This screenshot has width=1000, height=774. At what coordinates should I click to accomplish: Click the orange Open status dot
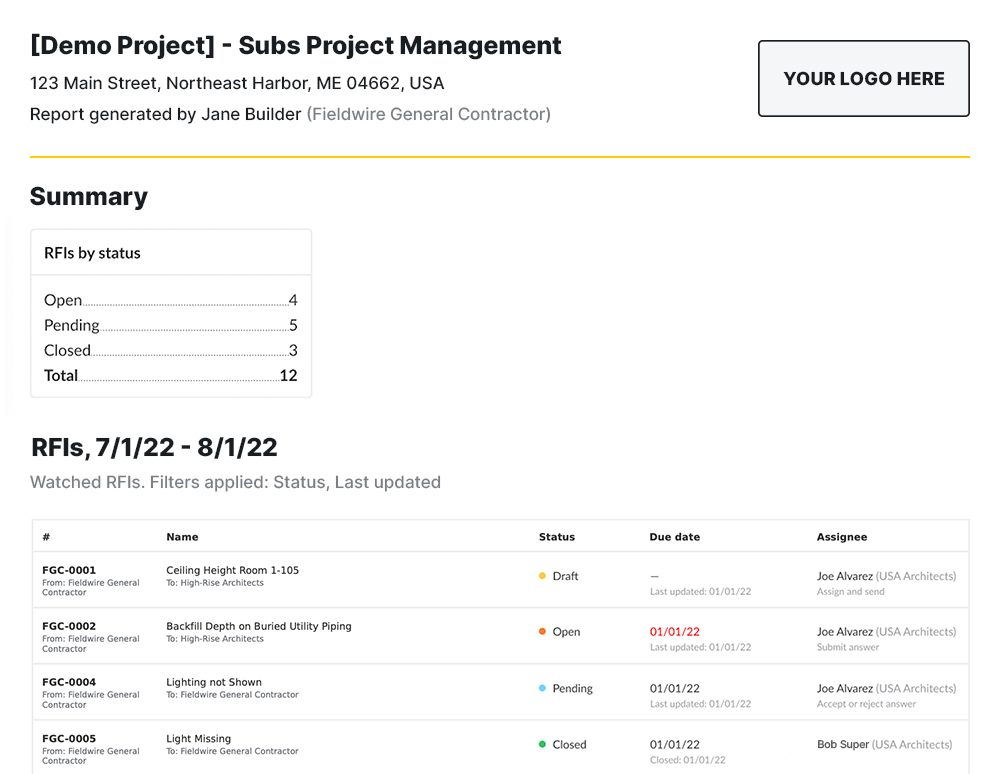(x=542, y=632)
